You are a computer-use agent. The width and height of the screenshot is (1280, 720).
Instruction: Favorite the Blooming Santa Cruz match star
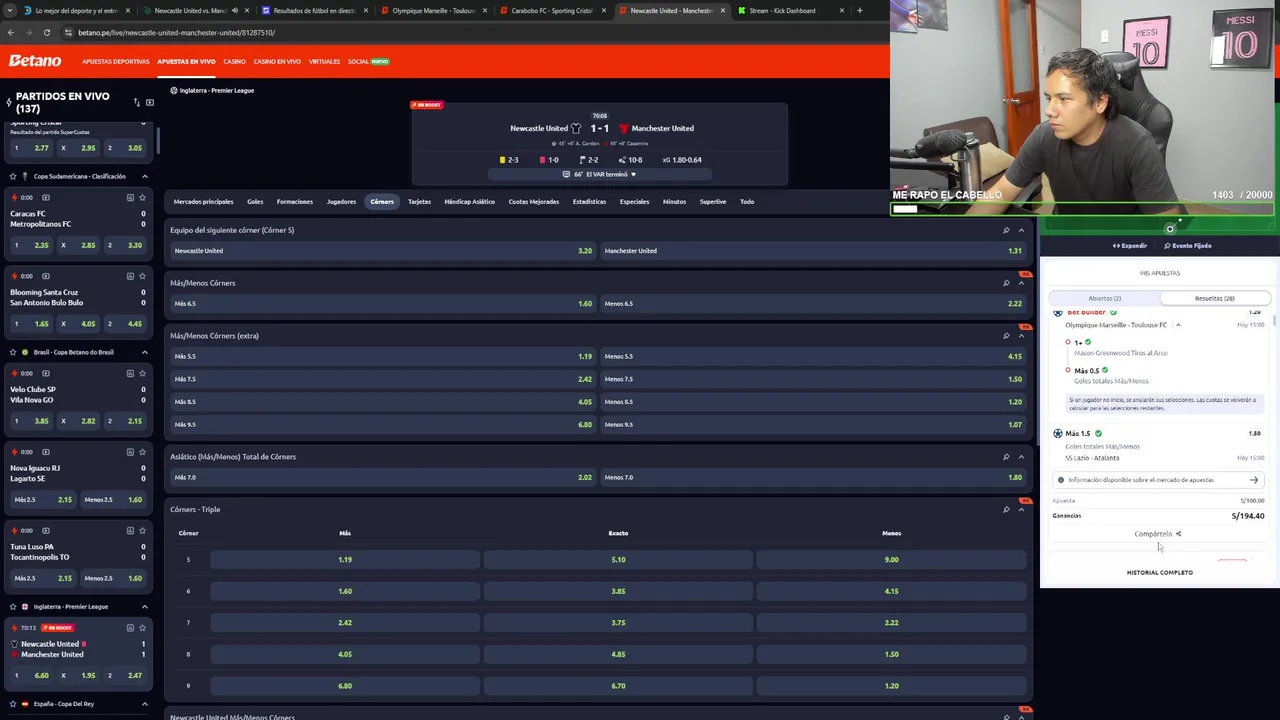tap(142, 276)
